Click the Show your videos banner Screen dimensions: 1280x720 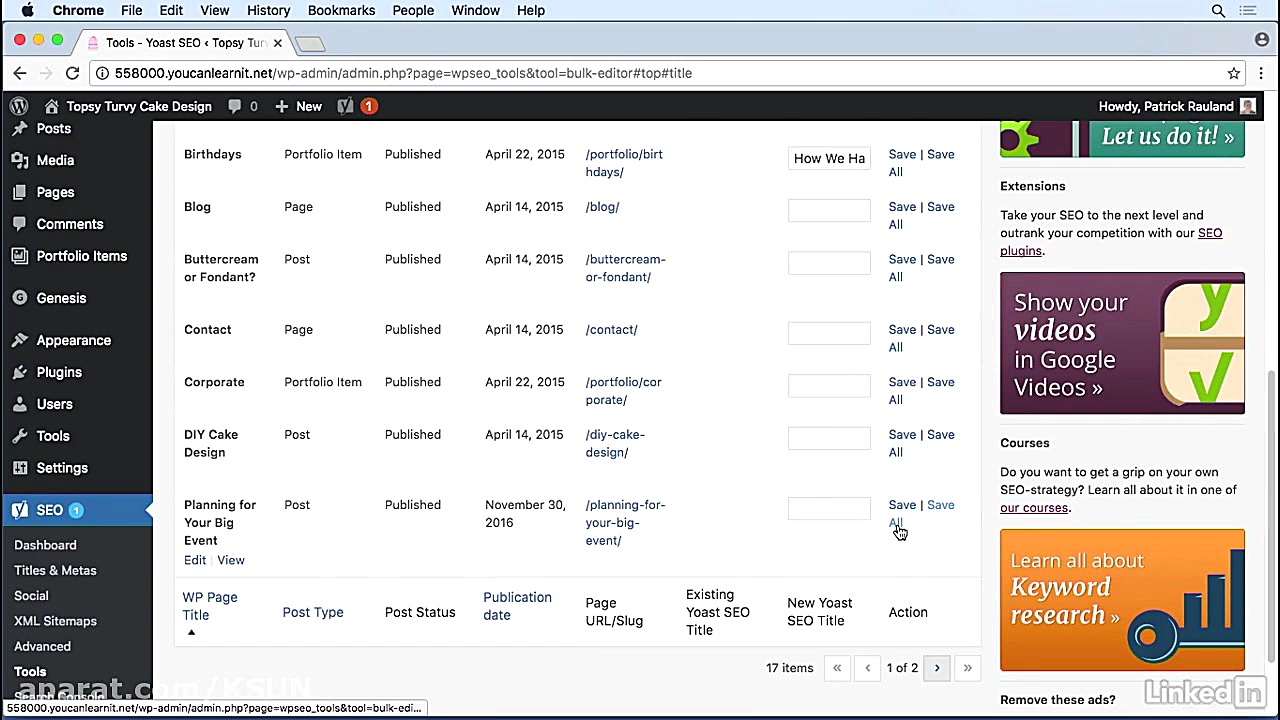[x=1122, y=343]
